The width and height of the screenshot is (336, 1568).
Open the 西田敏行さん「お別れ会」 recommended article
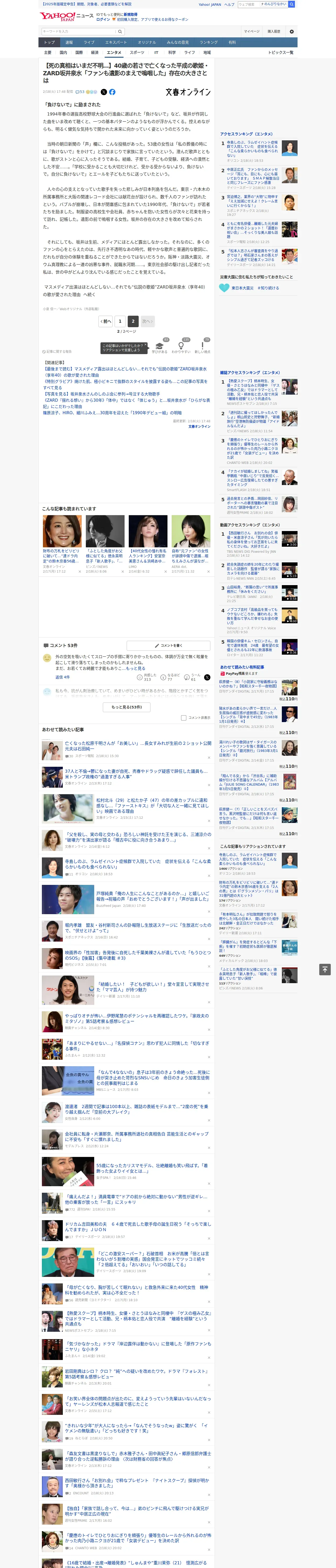tap(137, 1483)
